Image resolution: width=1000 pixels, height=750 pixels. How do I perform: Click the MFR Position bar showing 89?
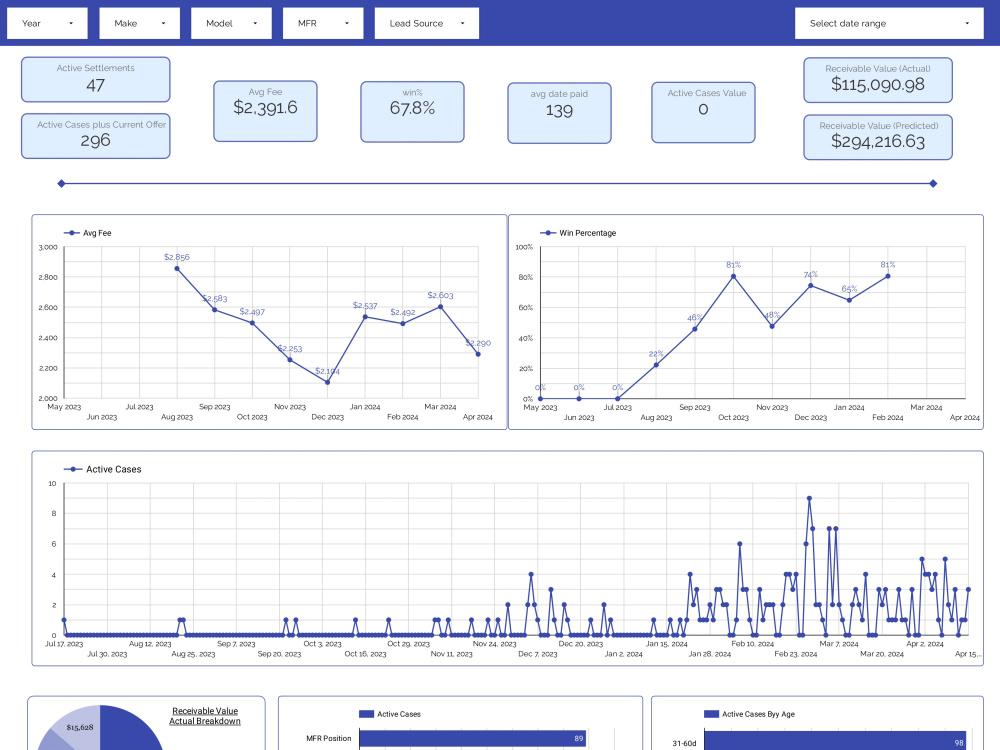click(x=473, y=739)
